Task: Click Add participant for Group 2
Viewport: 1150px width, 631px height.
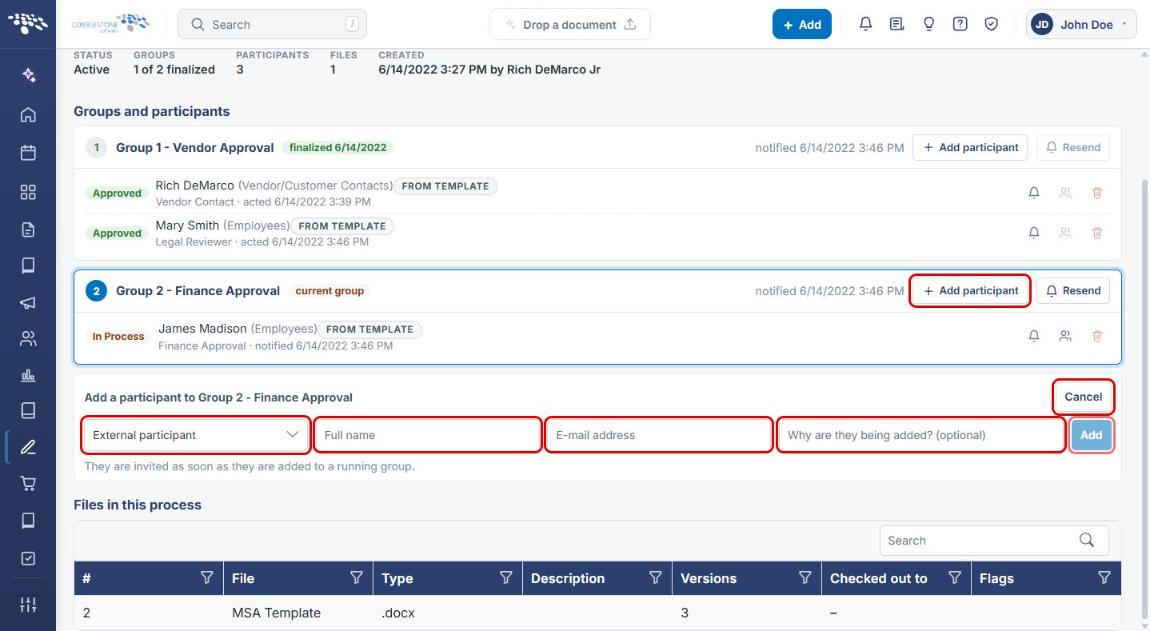Action: 970,291
